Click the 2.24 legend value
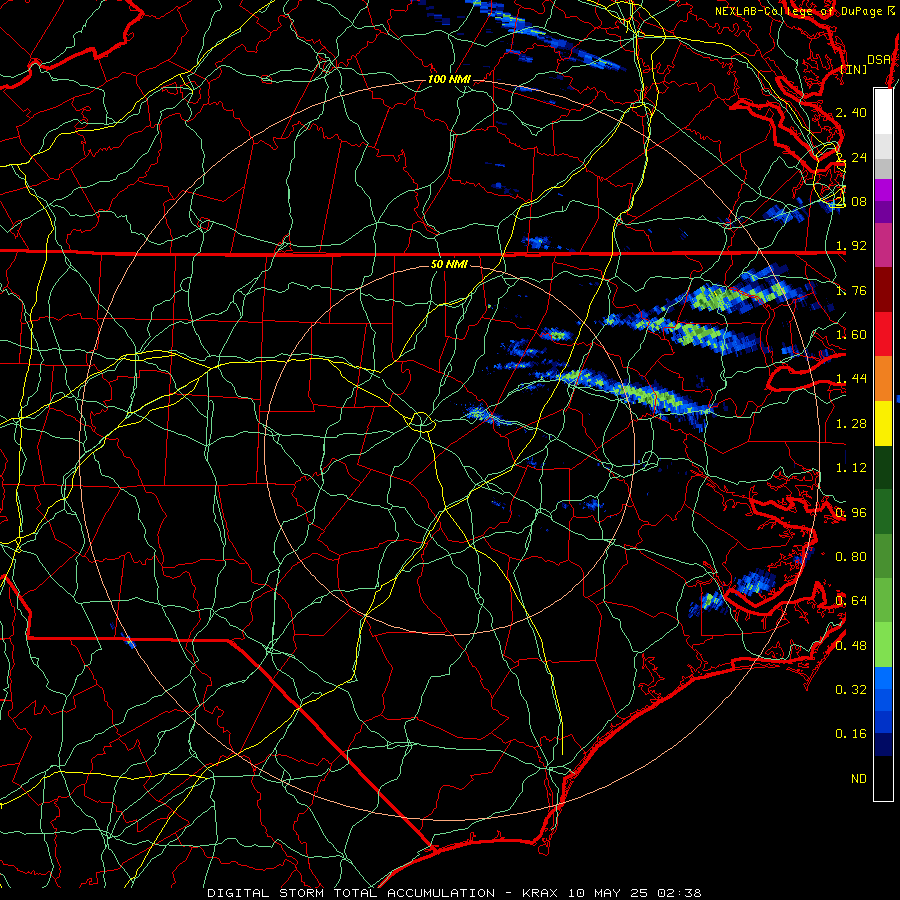 point(851,157)
